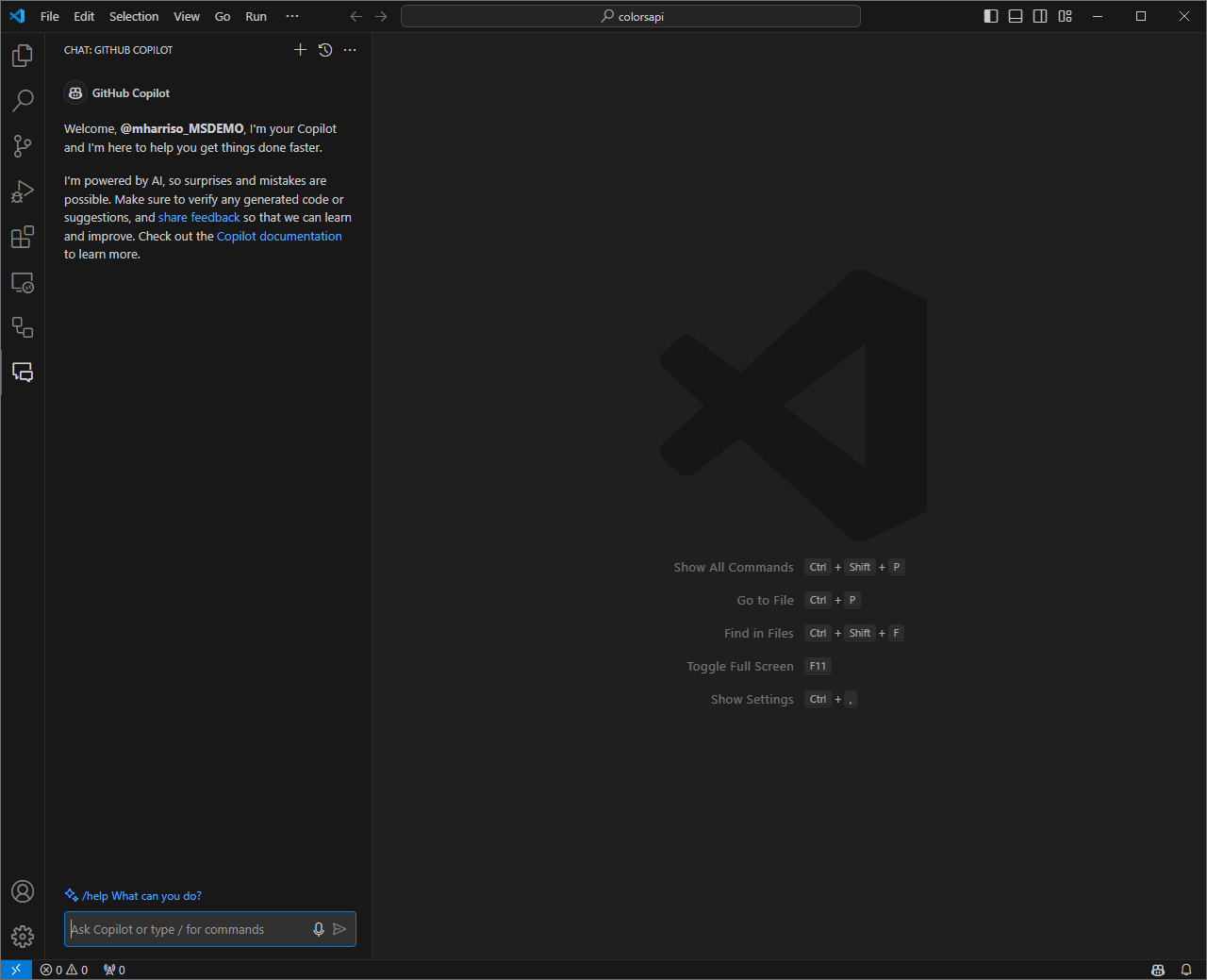Click the /help What can you do suggestion
This screenshot has height=980, width=1207.
[x=133, y=896]
